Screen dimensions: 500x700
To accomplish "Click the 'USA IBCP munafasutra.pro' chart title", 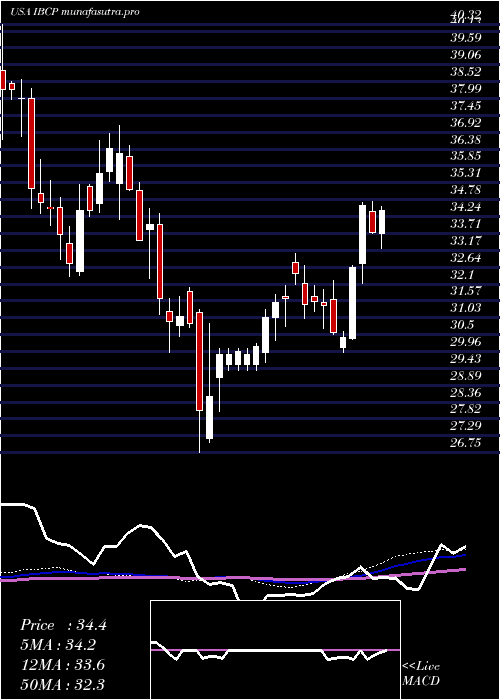I will [75, 12].
